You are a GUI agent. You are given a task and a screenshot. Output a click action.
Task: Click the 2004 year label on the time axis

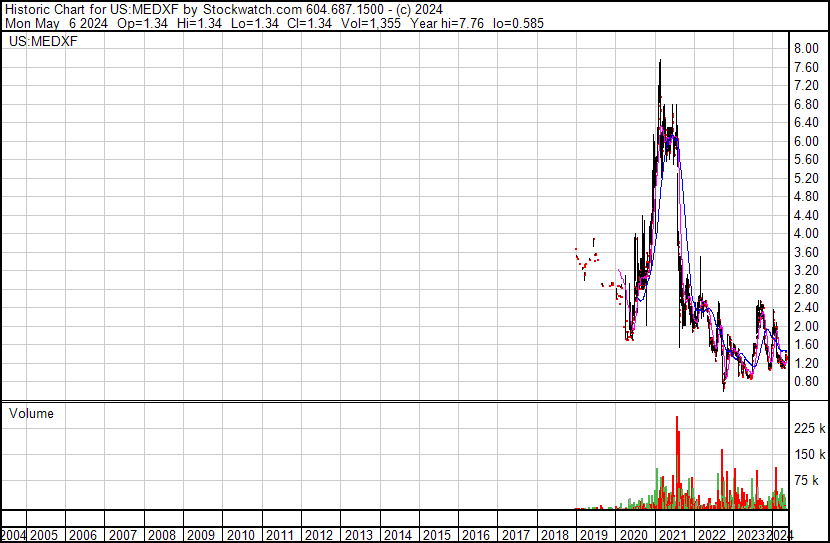coord(13,535)
